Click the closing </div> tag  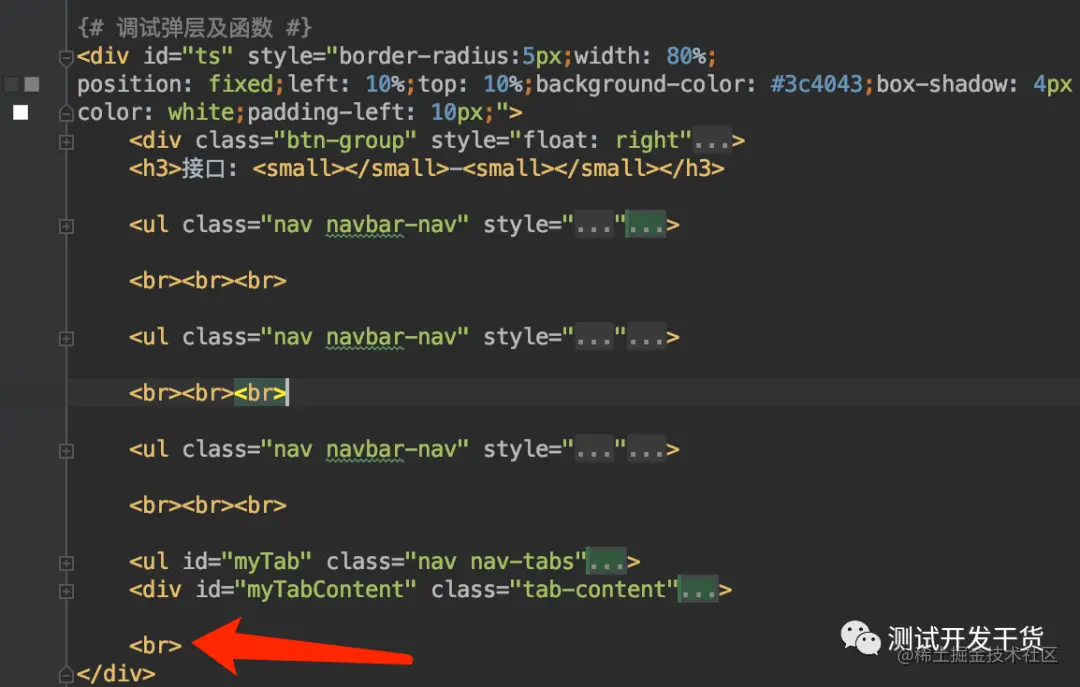(116, 675)
